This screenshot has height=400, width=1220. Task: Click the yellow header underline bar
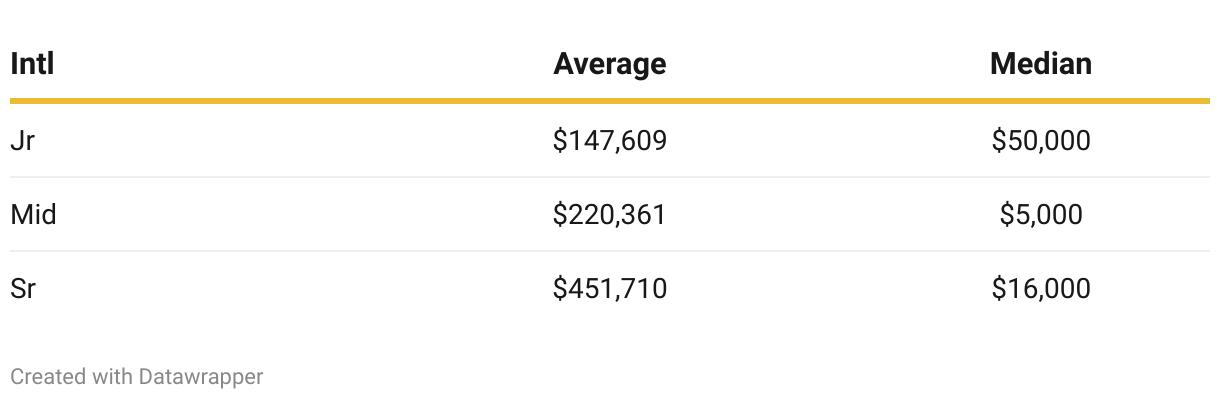tap(610, 101)
